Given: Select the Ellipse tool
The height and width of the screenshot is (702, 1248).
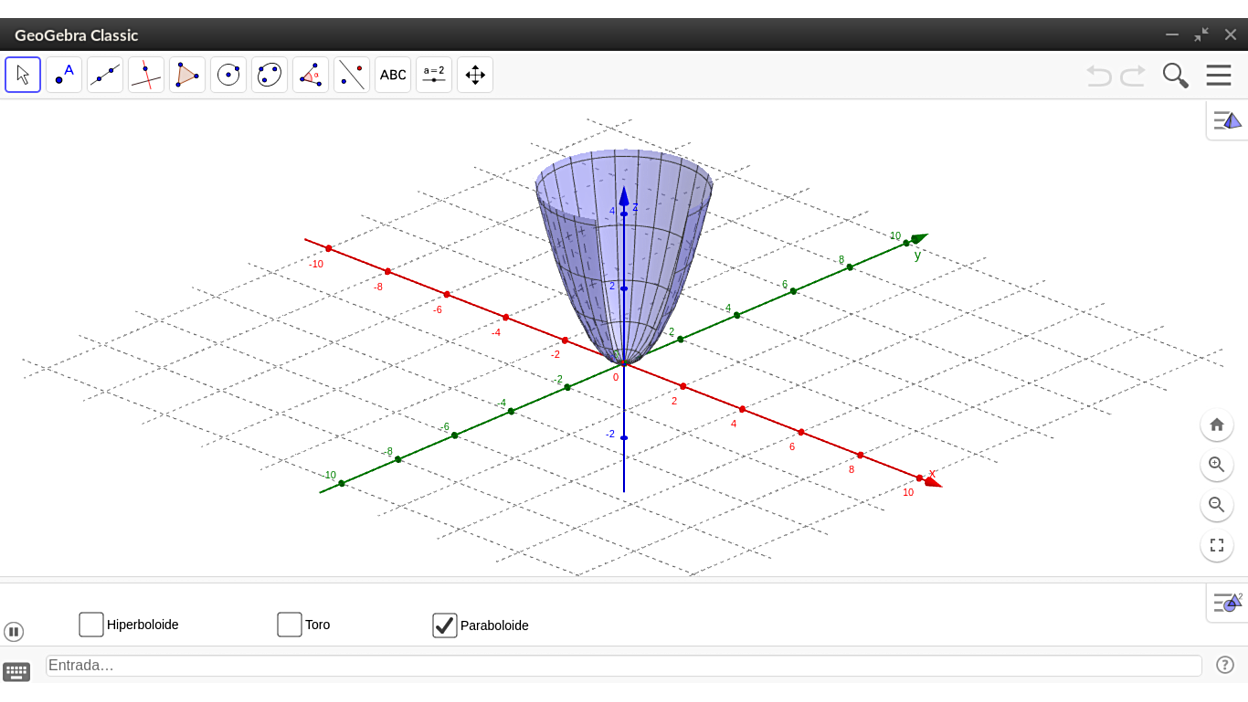Looking at the screenshot, I should tap(268, 74).
